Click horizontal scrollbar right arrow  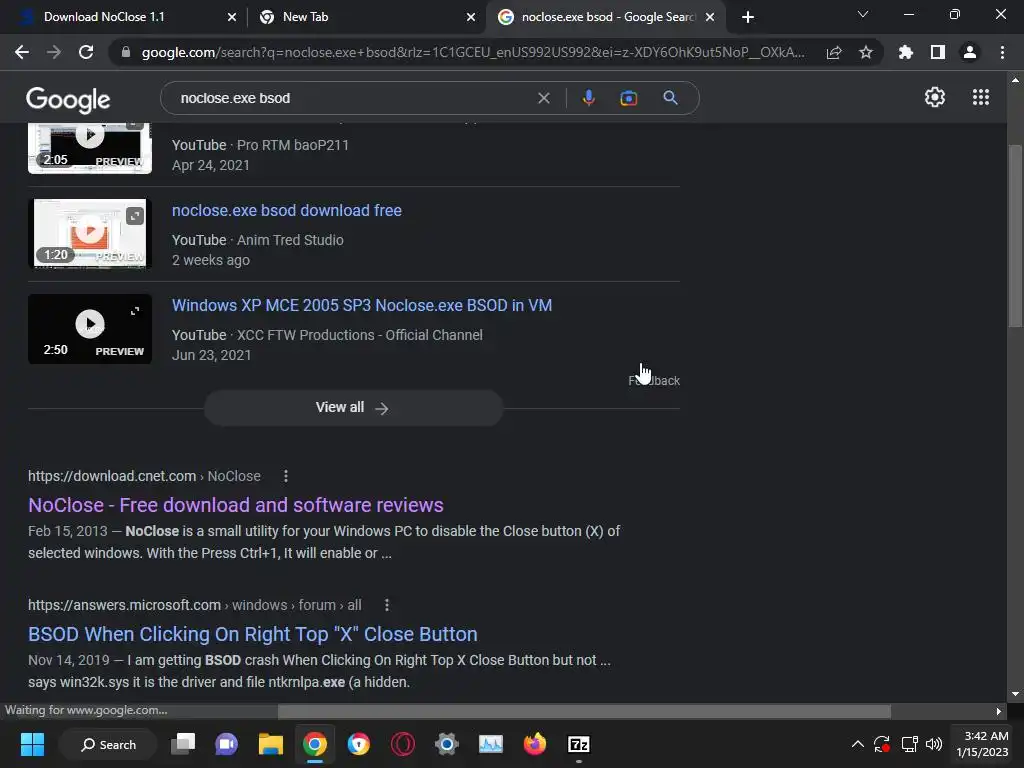(999, 711)
